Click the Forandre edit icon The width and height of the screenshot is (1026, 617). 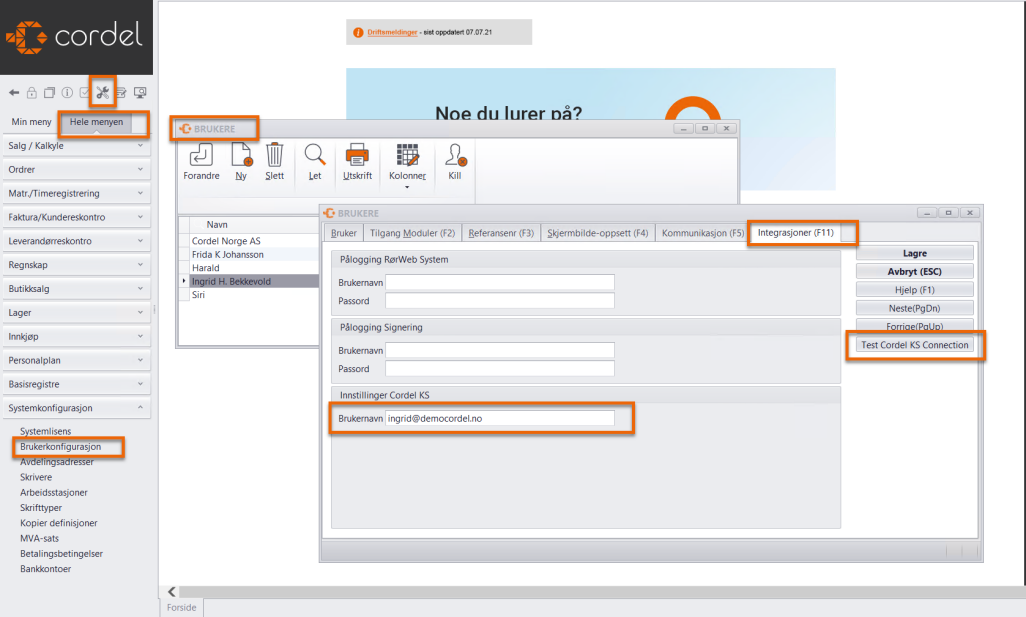coord(201,156)
